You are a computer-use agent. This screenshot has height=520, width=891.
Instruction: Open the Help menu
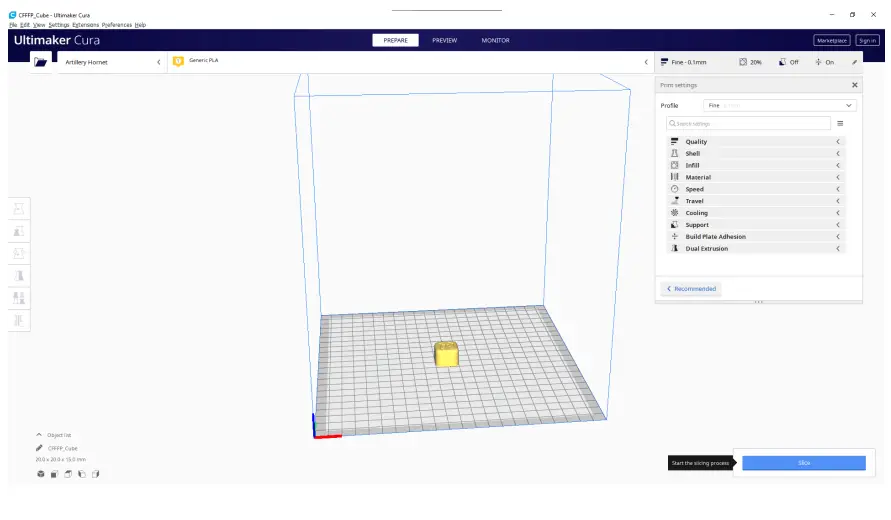click(x=140, y=25)
